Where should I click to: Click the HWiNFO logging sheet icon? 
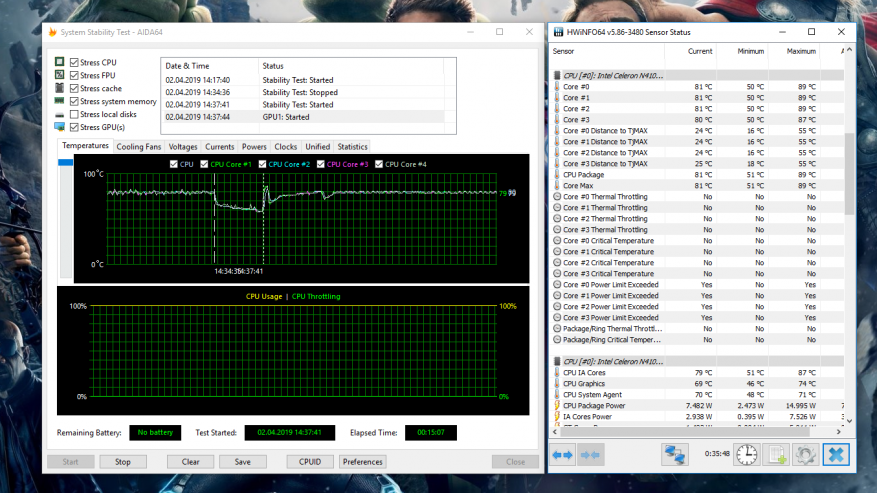click(x=776, y=455)
